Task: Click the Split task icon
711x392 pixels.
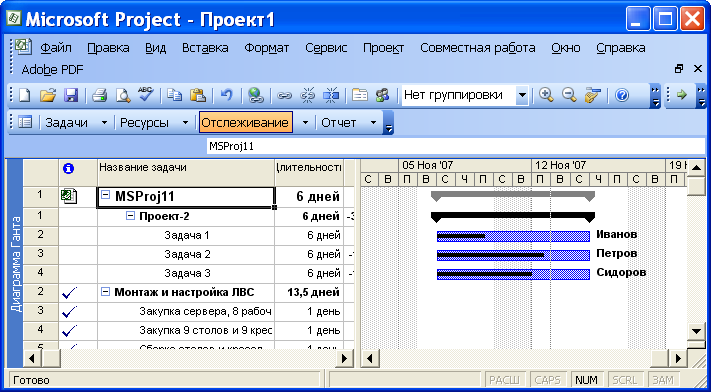Action: click(331, 95)
